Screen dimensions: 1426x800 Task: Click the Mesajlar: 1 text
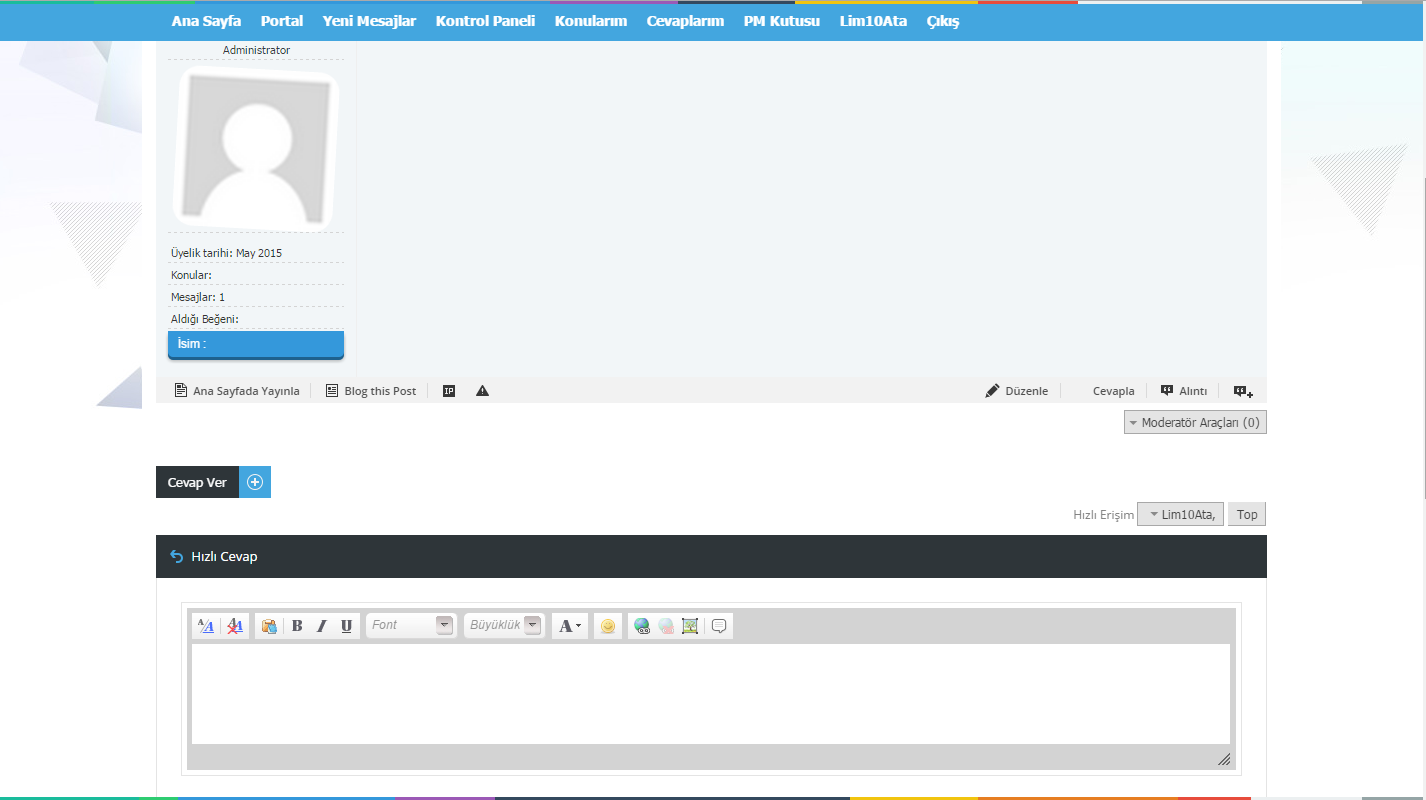coord(198,297)
